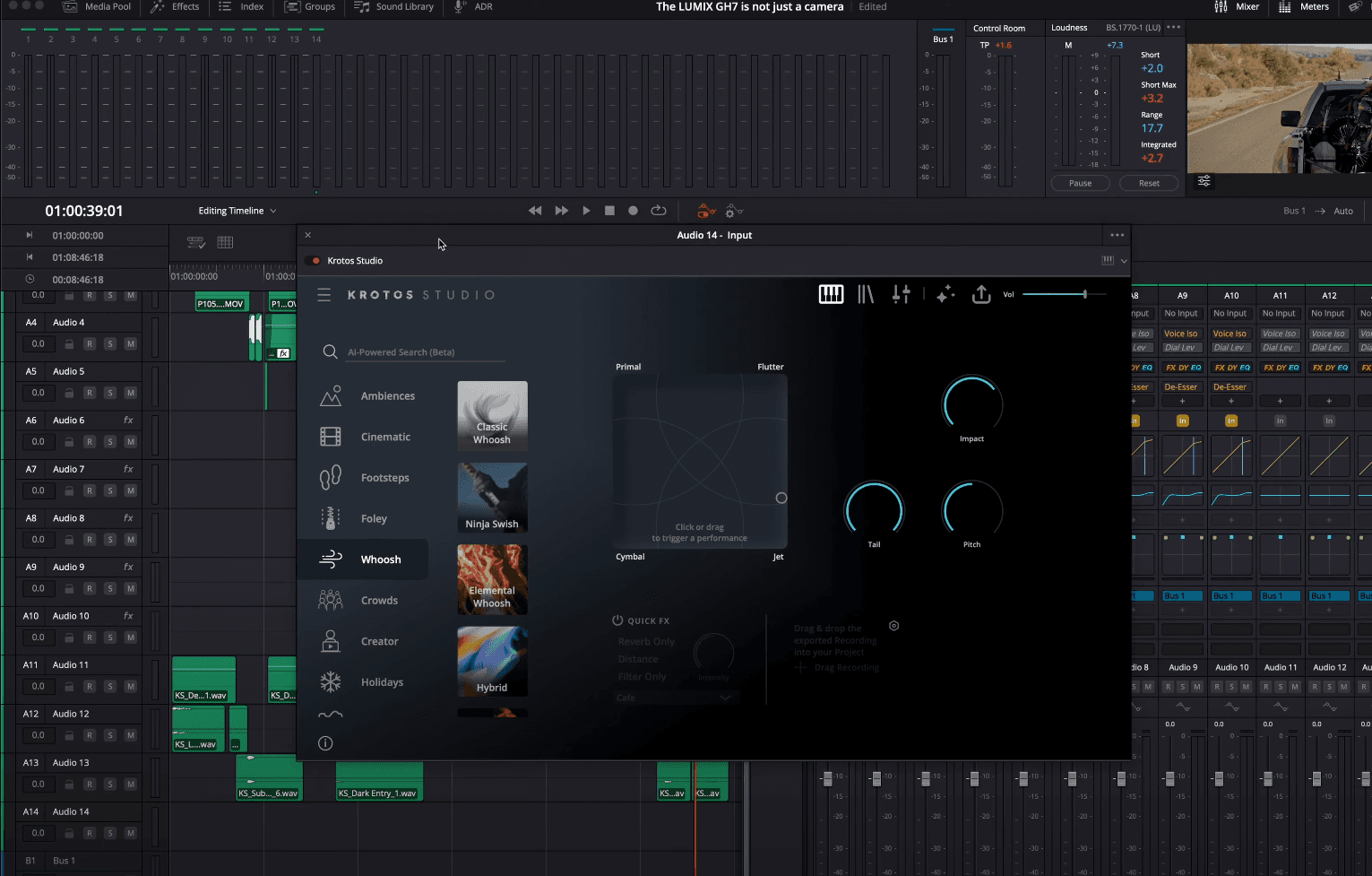
Task: Start playback with the play button
Action: (586, 211)
